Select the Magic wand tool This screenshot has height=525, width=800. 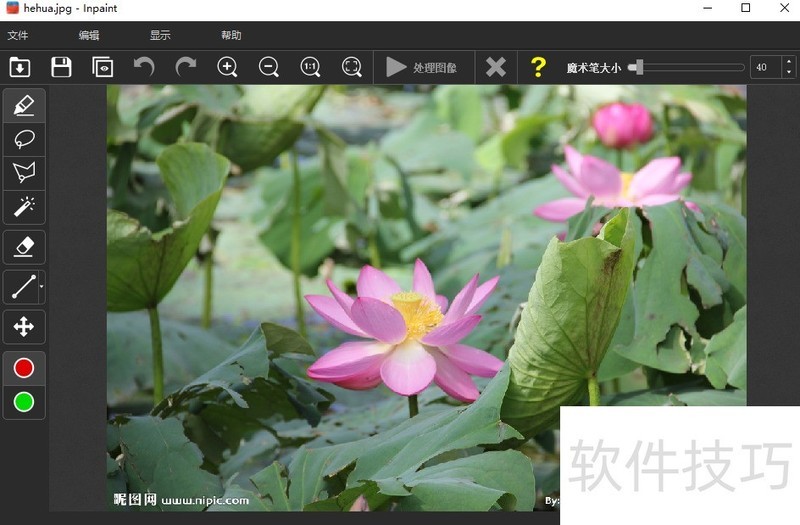click(x=24, y=207)
